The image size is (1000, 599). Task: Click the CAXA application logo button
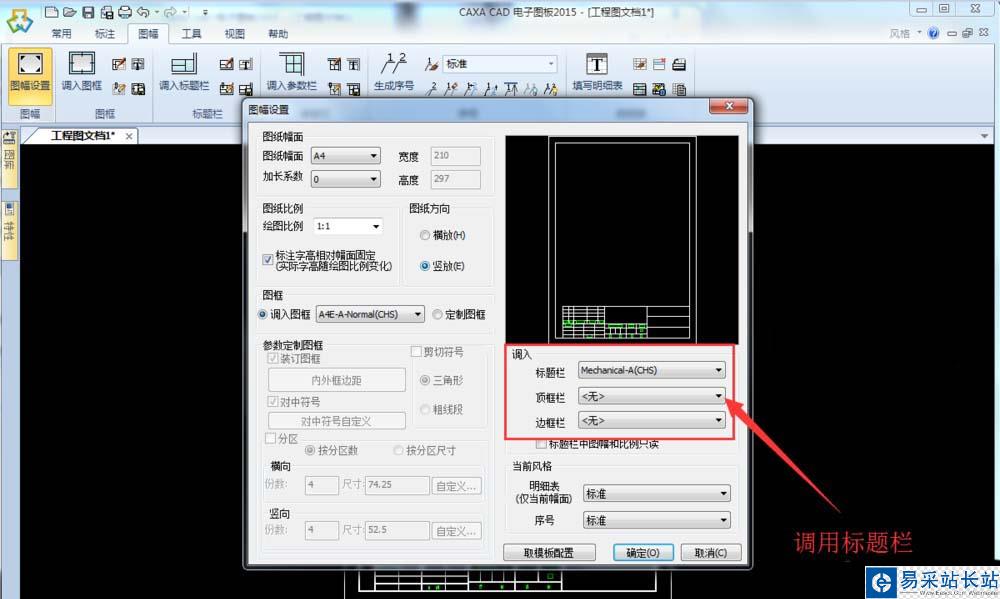(19, 21)
